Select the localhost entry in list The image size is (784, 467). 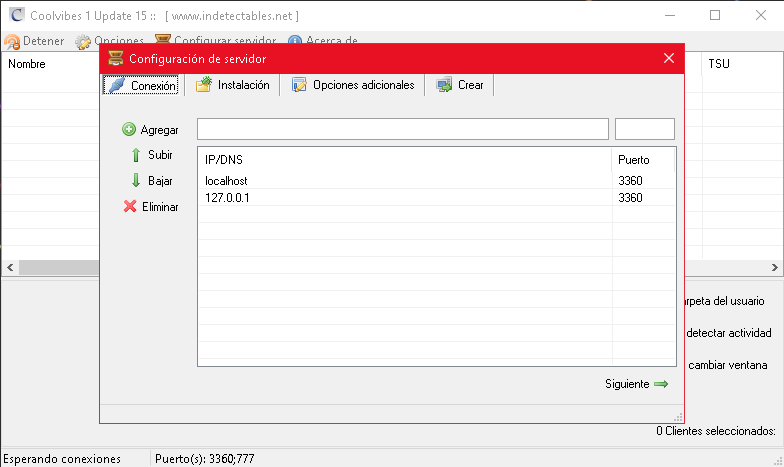click(x=226, y=181)
